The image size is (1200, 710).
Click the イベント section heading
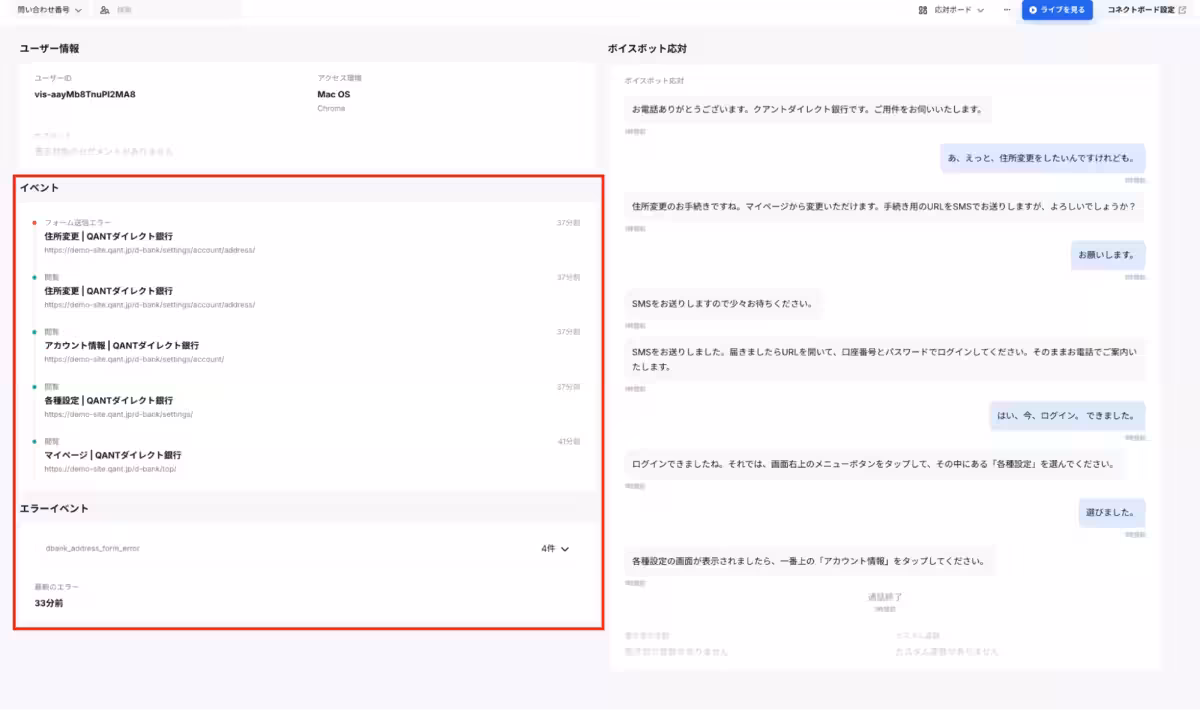click(40, 188)
